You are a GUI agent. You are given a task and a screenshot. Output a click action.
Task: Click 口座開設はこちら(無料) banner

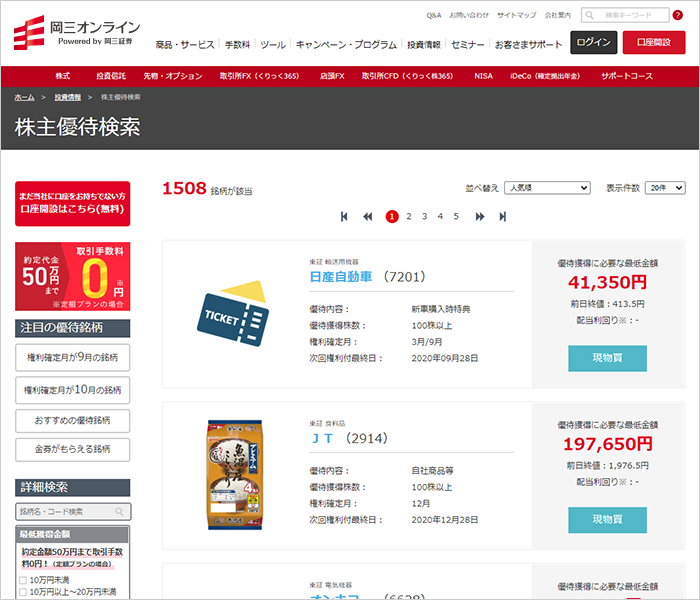pyautogui.click(x=73, y=204)
